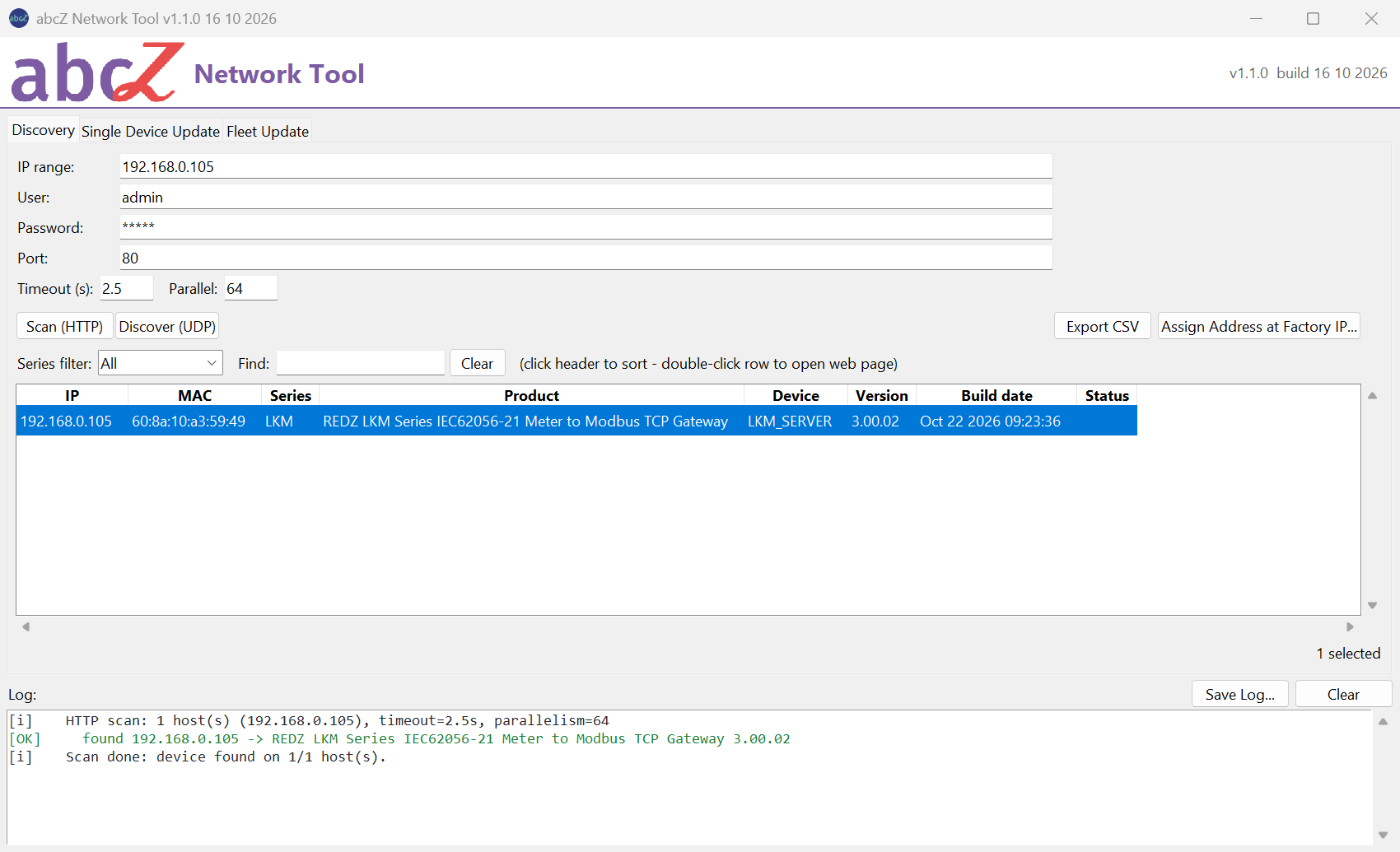This screenshot has width=1400, height=852.
Task: Open the Single Device Update tab
Action: point(151,132)
